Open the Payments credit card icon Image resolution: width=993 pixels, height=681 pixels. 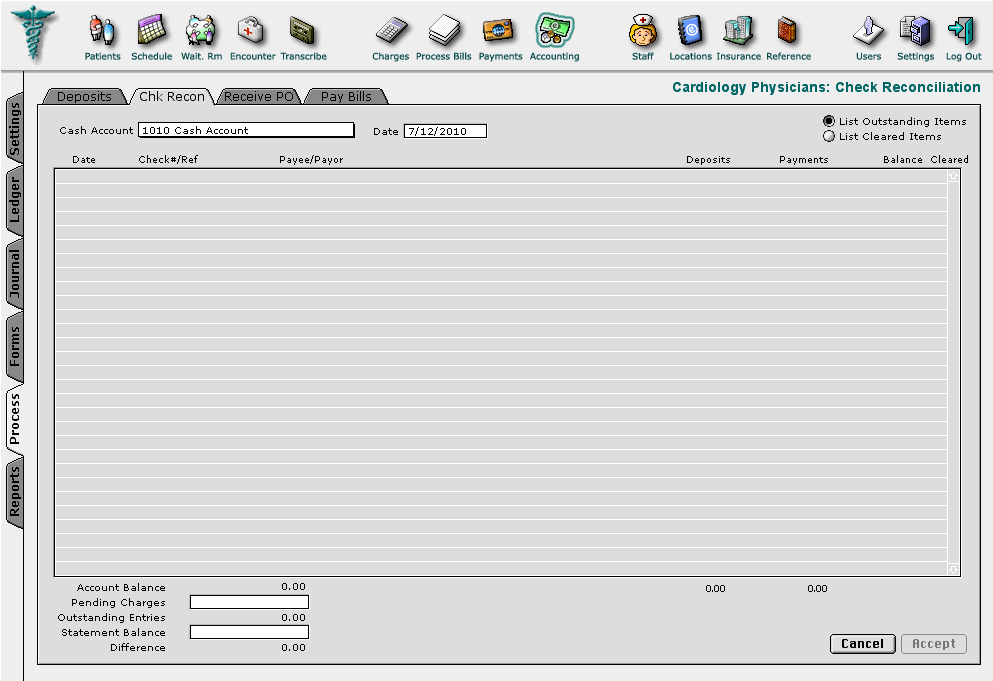click(499, 31)
